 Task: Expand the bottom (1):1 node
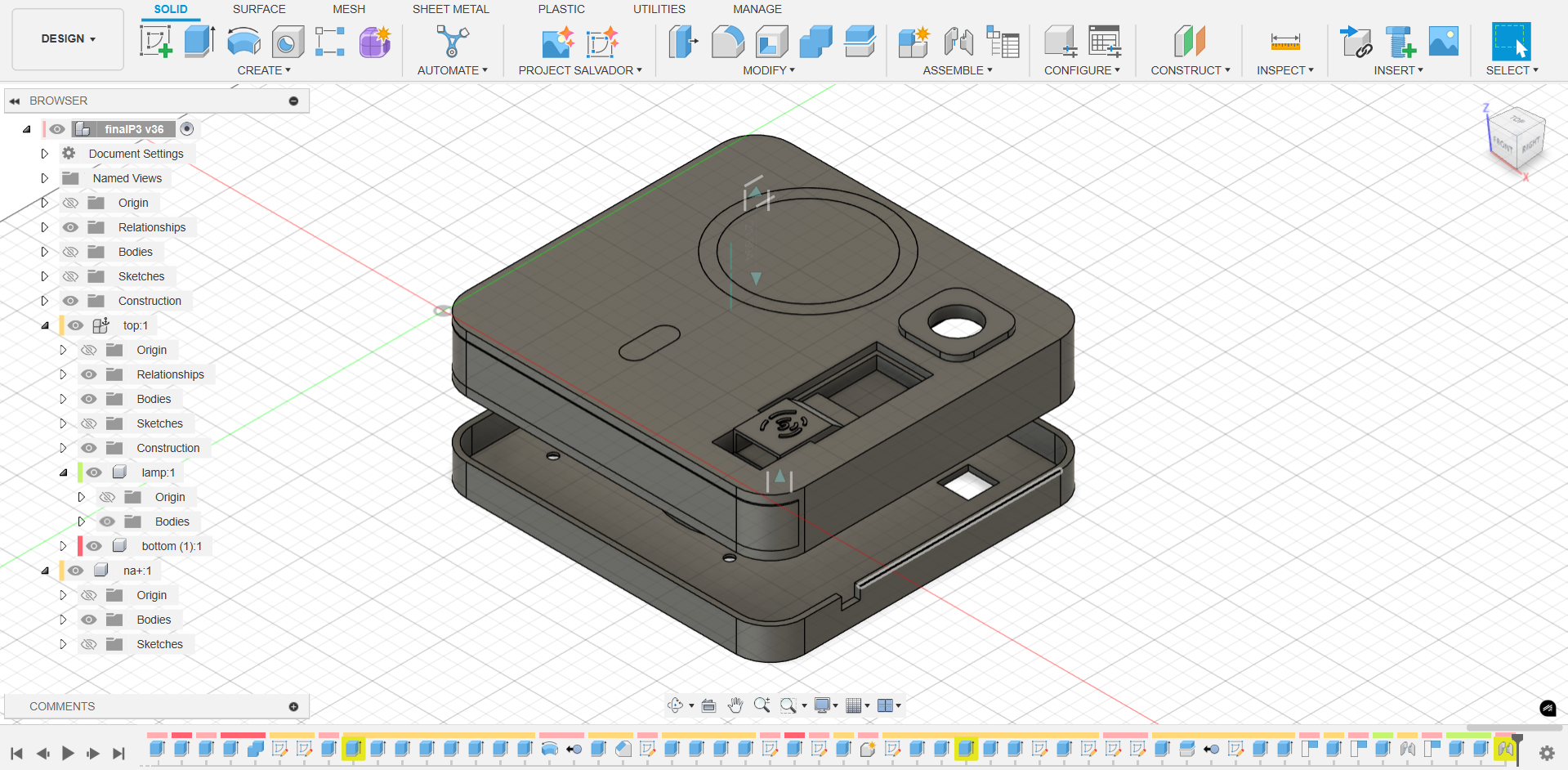tap(64, 546)
